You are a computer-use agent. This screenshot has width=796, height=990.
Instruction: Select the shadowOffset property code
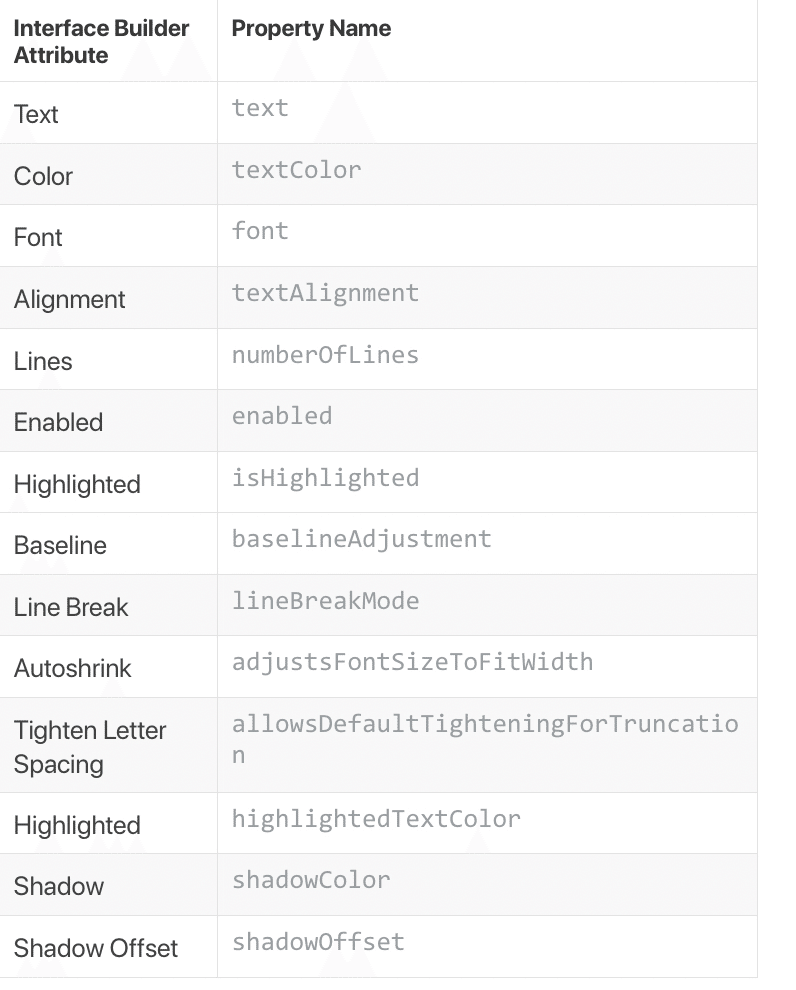(318, 942)
